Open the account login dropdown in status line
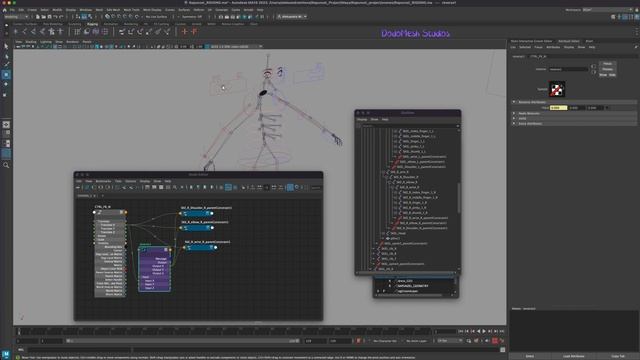Screen dimensions: 640x360 (292, 17)
